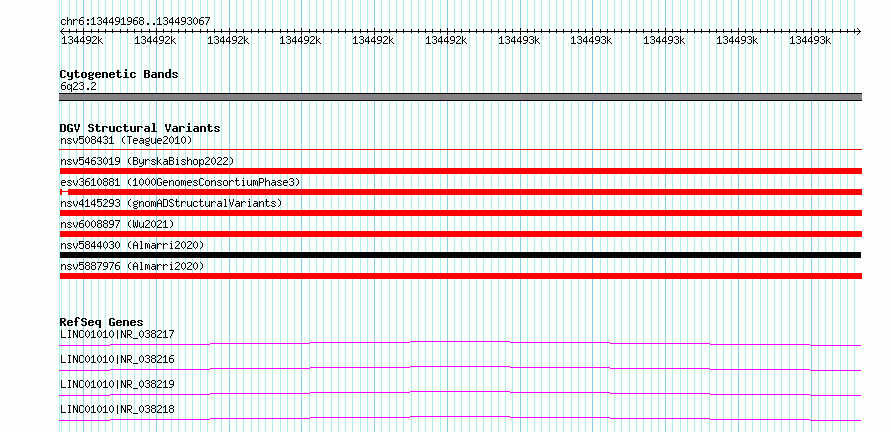Open the esv3610881 (1000GenomesConsortiumPhase3) label
The image size is (890, 432).
pos(180,182)
